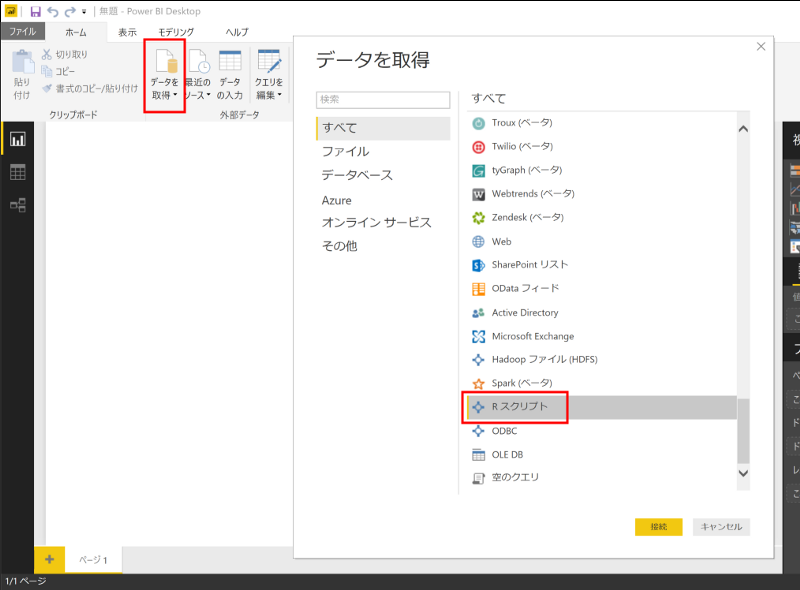Click the Web globe icon
This screenshot has height=590, width=800.
pyautogui.click(x=478, y=241)
